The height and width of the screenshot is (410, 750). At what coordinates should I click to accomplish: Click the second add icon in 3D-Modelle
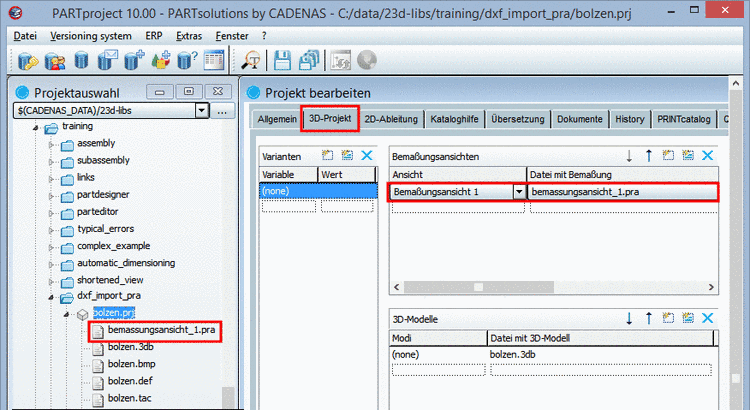pyautogui.click(x=688, y=318)
